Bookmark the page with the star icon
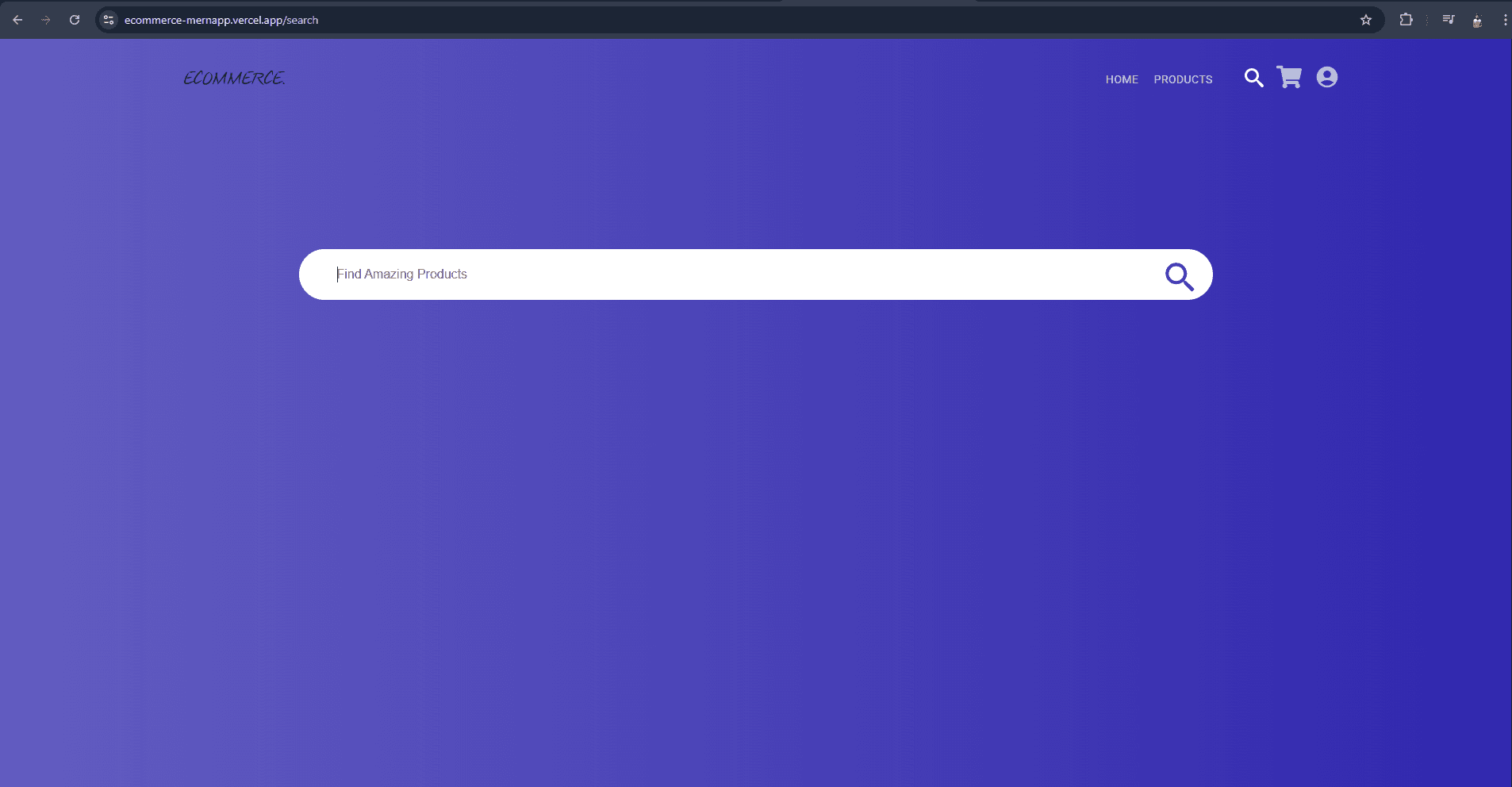The height and width of the screenshot is (787, 1512). coord(1366,19)
